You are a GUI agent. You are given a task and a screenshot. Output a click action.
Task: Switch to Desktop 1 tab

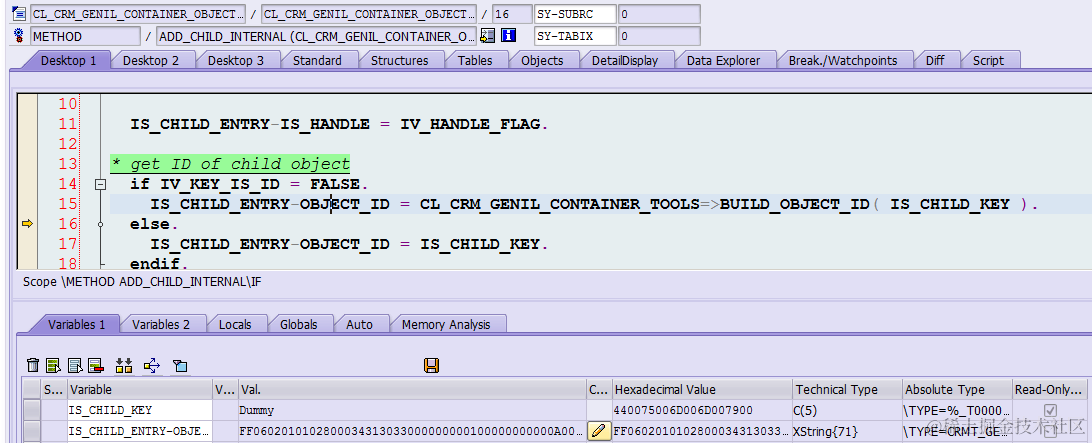68,61
